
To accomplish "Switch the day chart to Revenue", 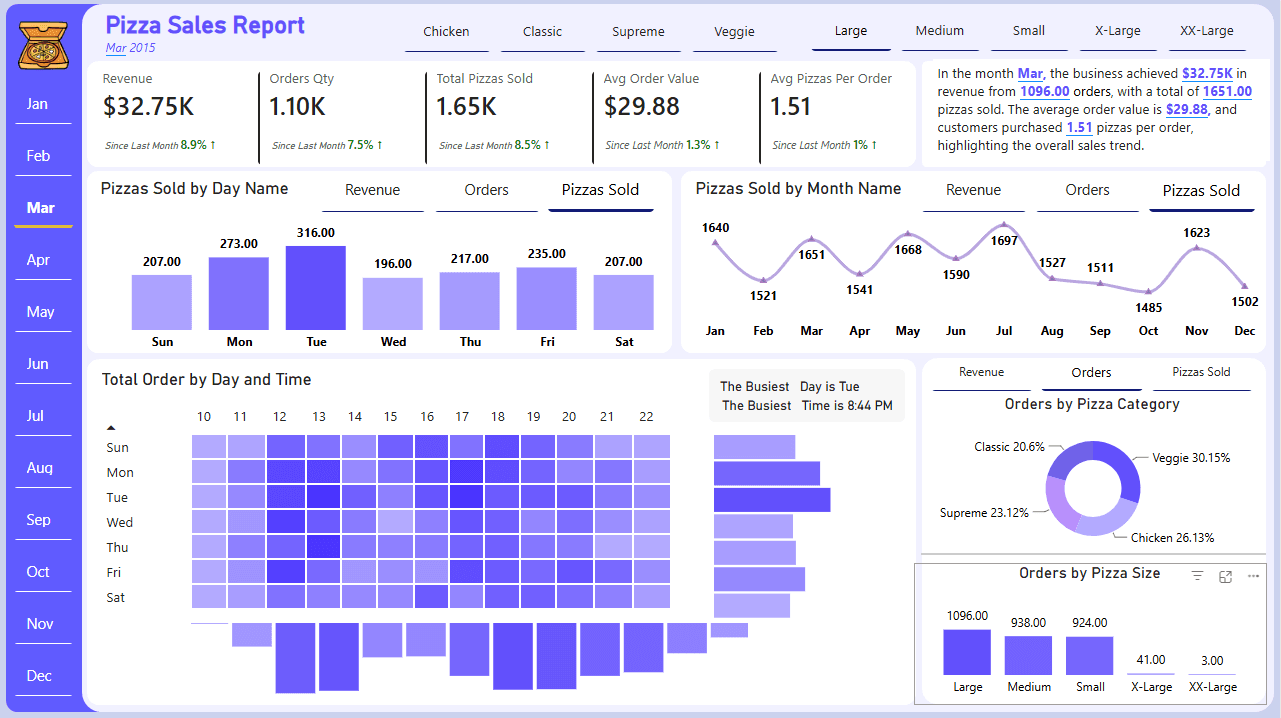I will coord(372,190).
